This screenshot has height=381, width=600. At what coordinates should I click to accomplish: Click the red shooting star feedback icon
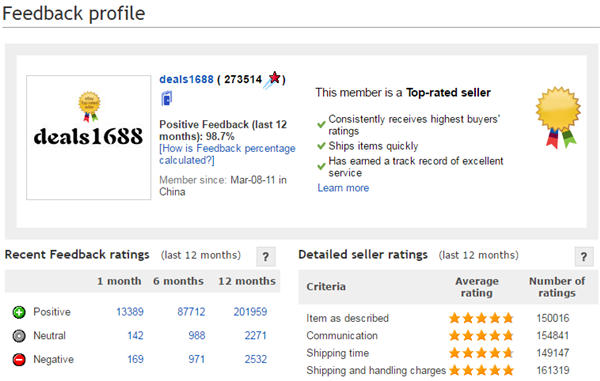(x=273, y=80)
